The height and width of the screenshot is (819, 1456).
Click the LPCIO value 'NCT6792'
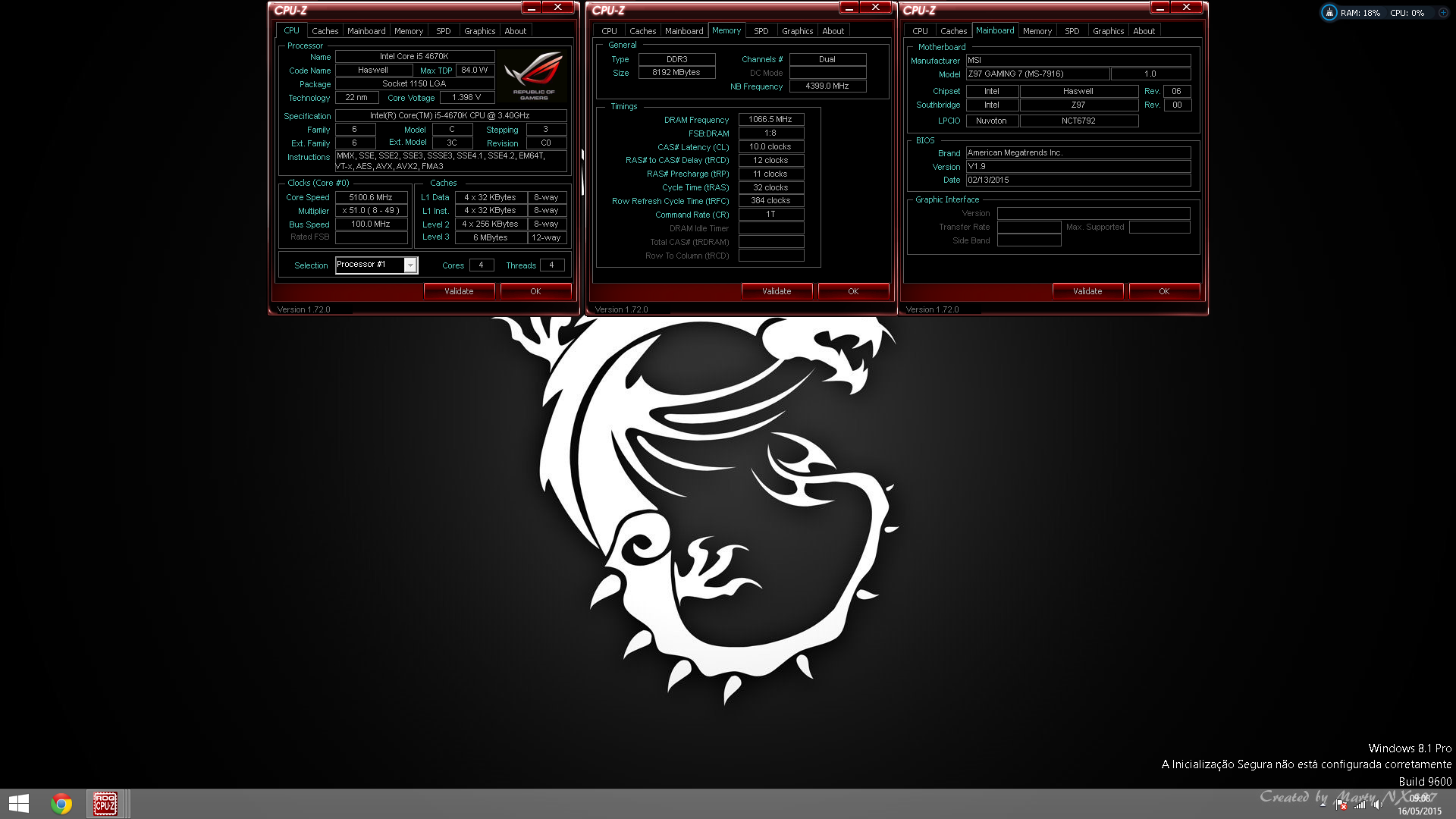click(1078, 121)
